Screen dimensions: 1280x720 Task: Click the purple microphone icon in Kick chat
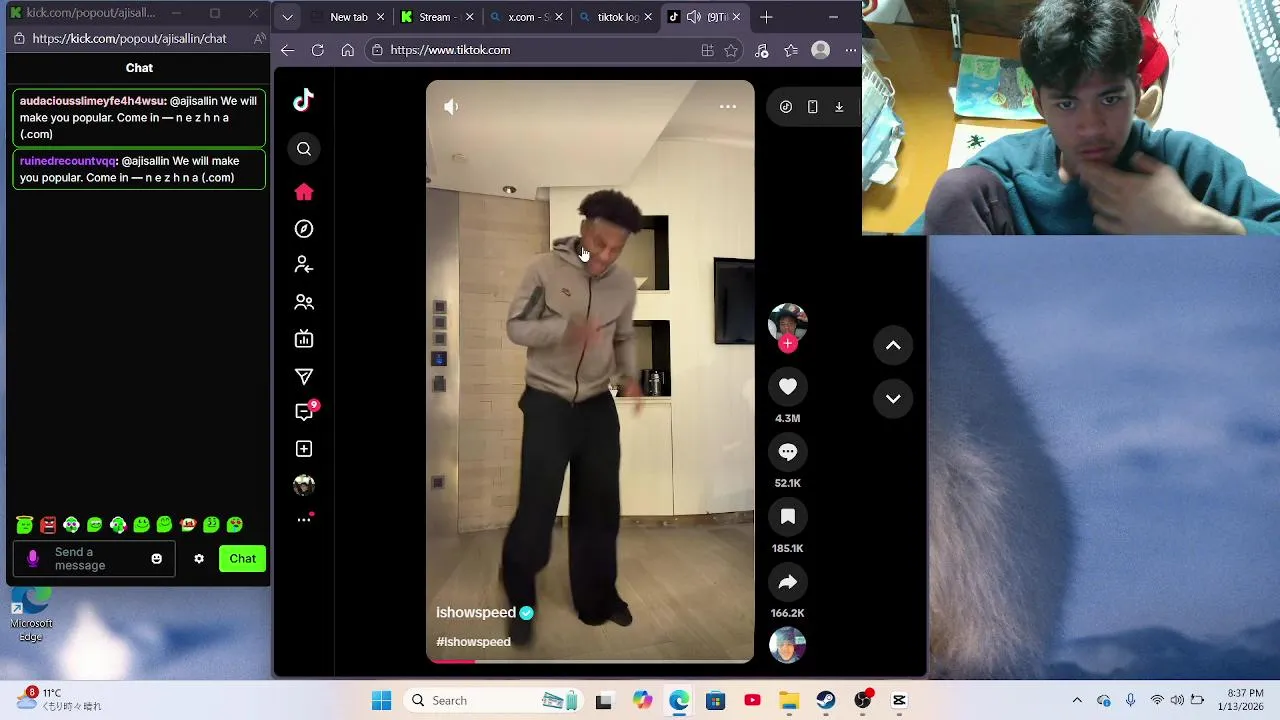(x=33, y=559)
